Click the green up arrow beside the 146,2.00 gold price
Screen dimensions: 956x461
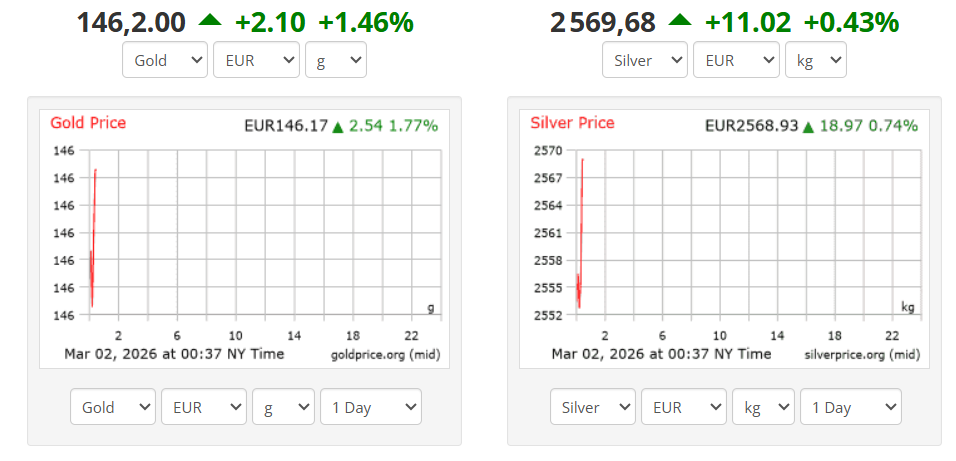pyautogui.click(x=210, y=20)
